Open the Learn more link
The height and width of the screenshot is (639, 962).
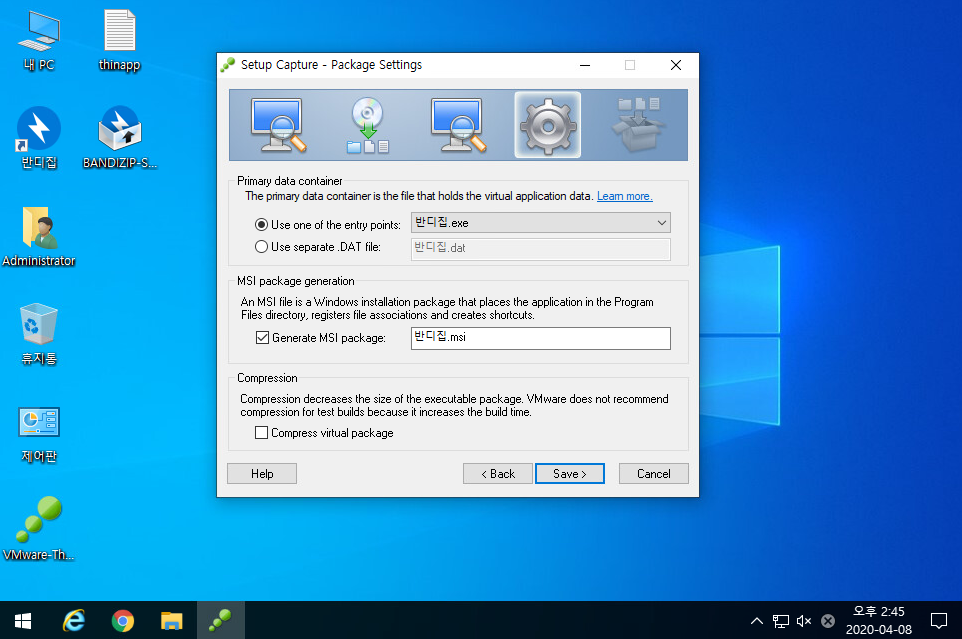coord(624,196)
